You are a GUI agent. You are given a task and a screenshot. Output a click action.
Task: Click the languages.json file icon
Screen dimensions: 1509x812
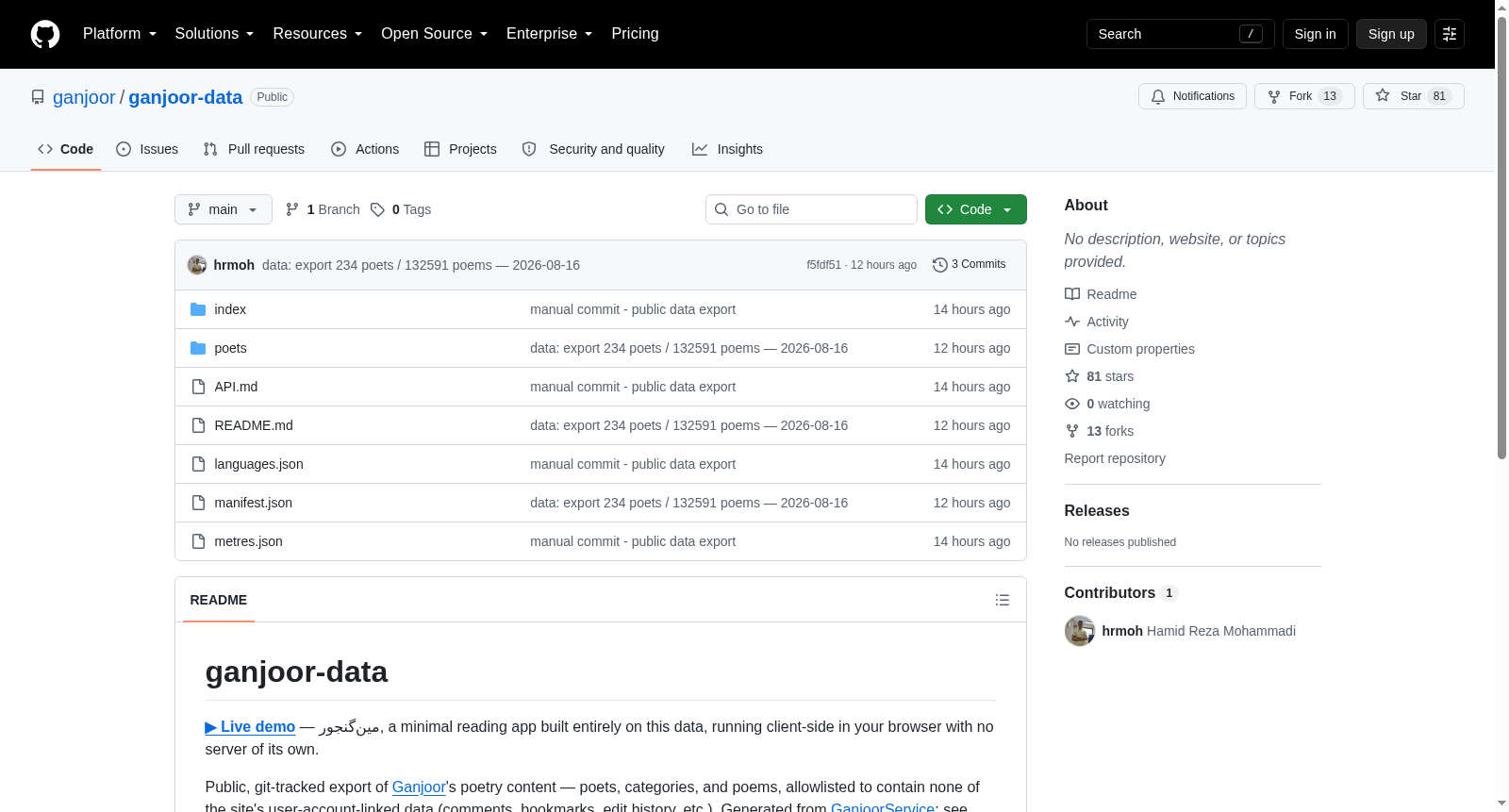pyautogui.click(x=198, y=464)
